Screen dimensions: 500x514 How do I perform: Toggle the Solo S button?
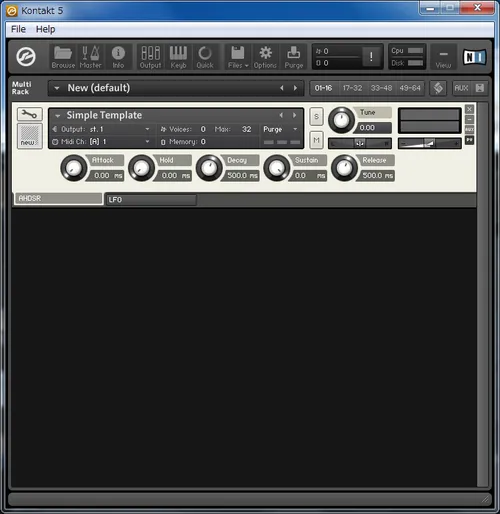coord(316,117)
